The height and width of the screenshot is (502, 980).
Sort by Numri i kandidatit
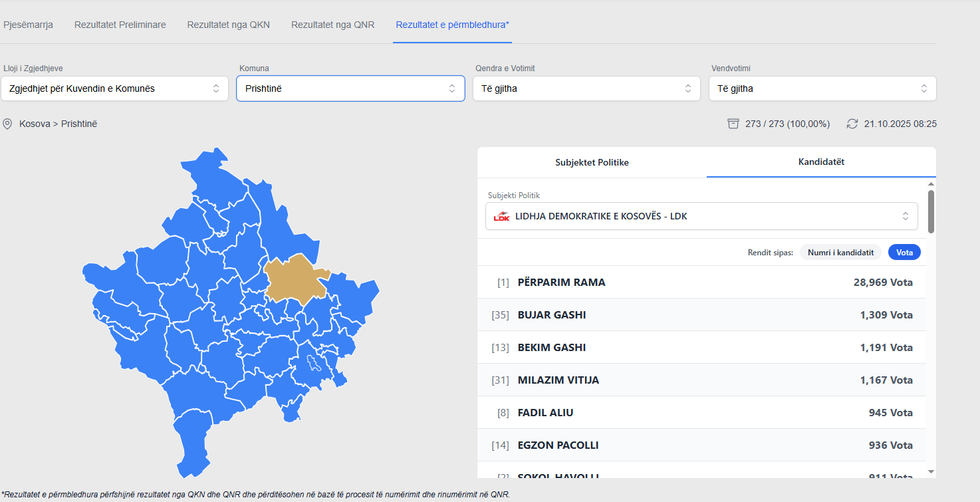(x=840, y=252)
